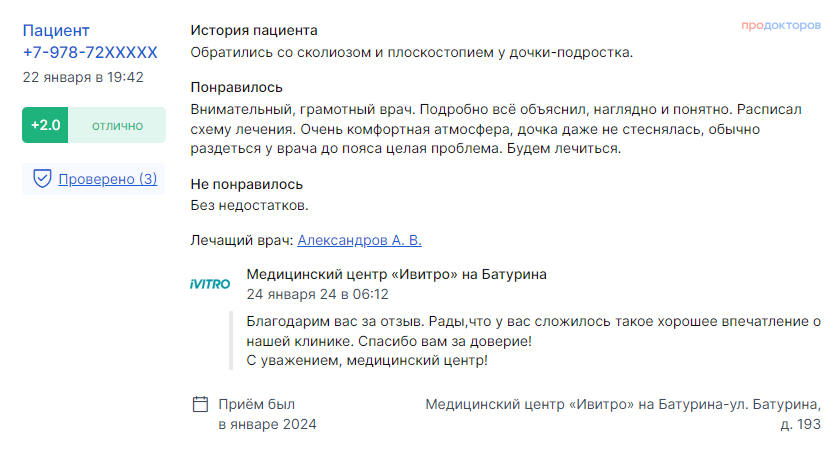Click the green +2.0 rating badge

click(45, 126)
